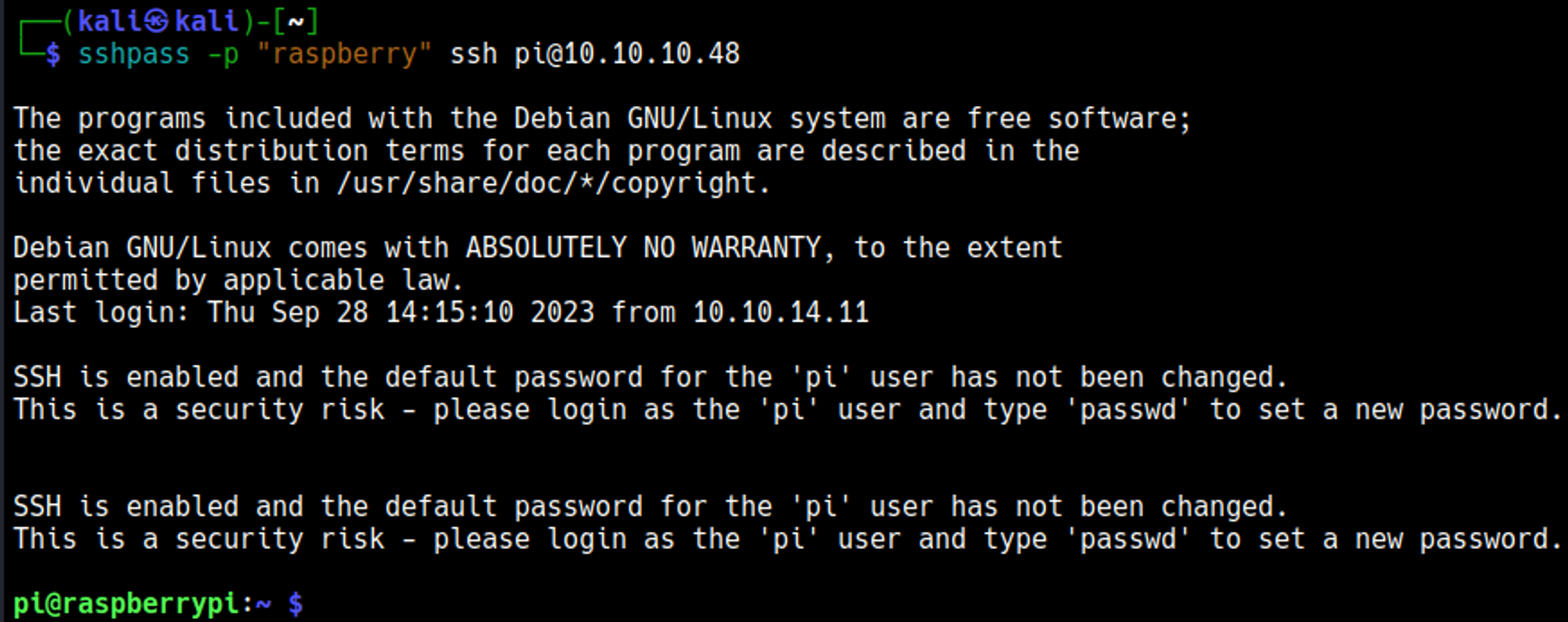Click "Sep 28" date in the last login line
This screenshot has width=1568, height=622.
pos(320,313)
